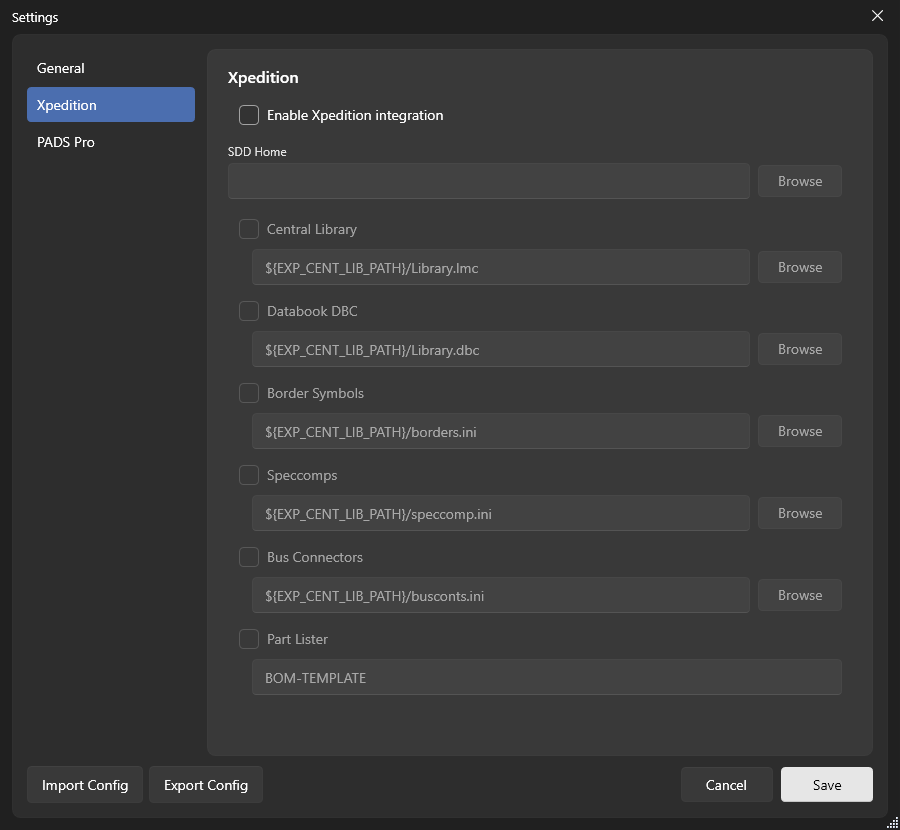
Task: Click the window resize grip icon
Action: (893, 823)
